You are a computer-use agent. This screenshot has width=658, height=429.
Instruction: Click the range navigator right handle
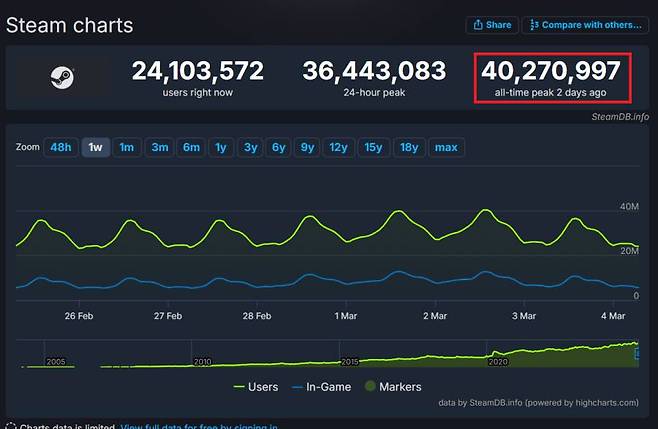(x=637, y=354)
